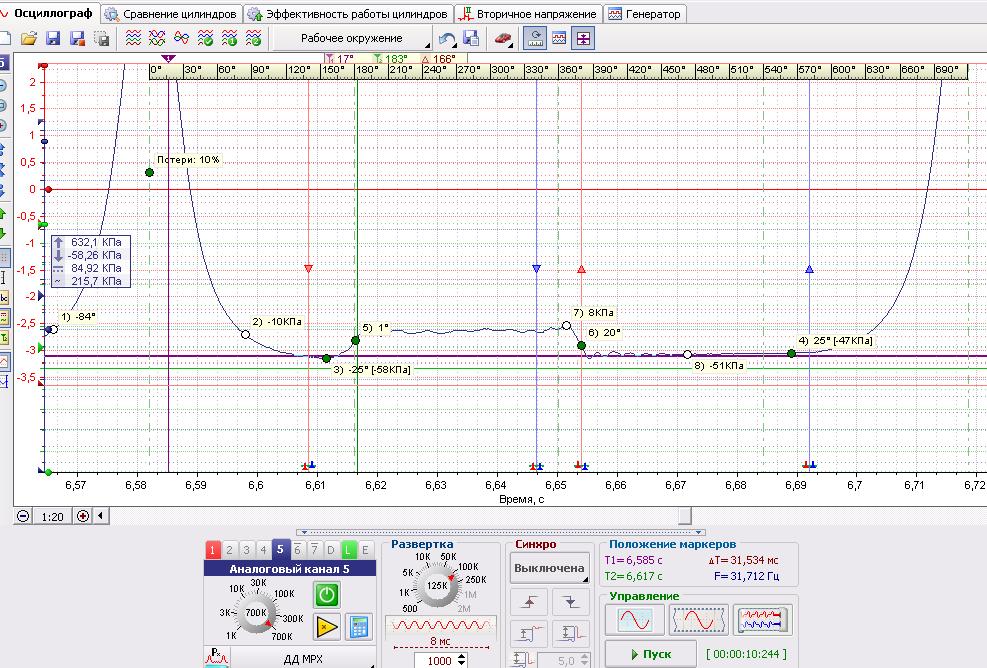Switch to Сравнение цилиндров tab
The image size is (987, 668).
[172, 14]
